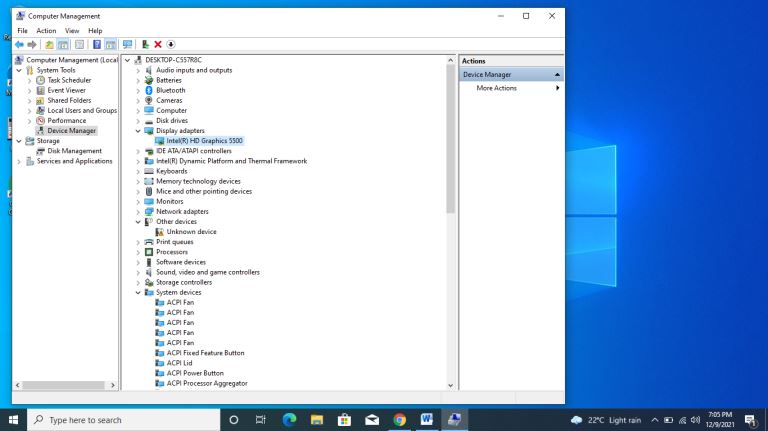Expand the Network adapters category
The width and height of the screenshot is (768, 431).
click(138, 212)
